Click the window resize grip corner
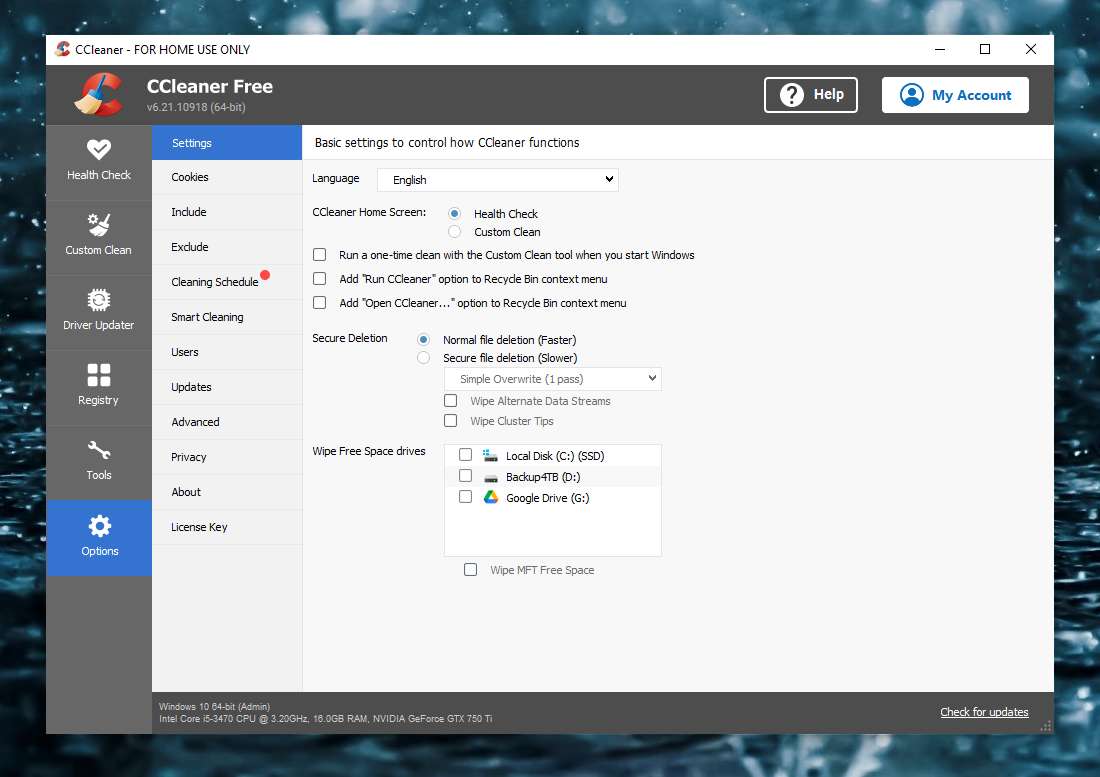 tap(1046, 727)
